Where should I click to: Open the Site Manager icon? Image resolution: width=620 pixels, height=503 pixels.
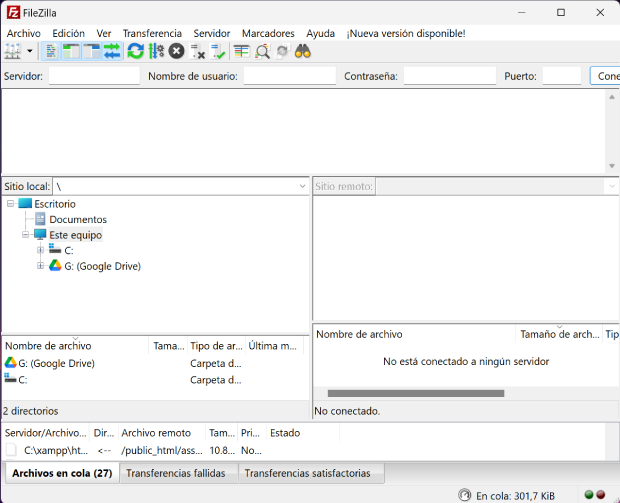[x=12, y=52]
